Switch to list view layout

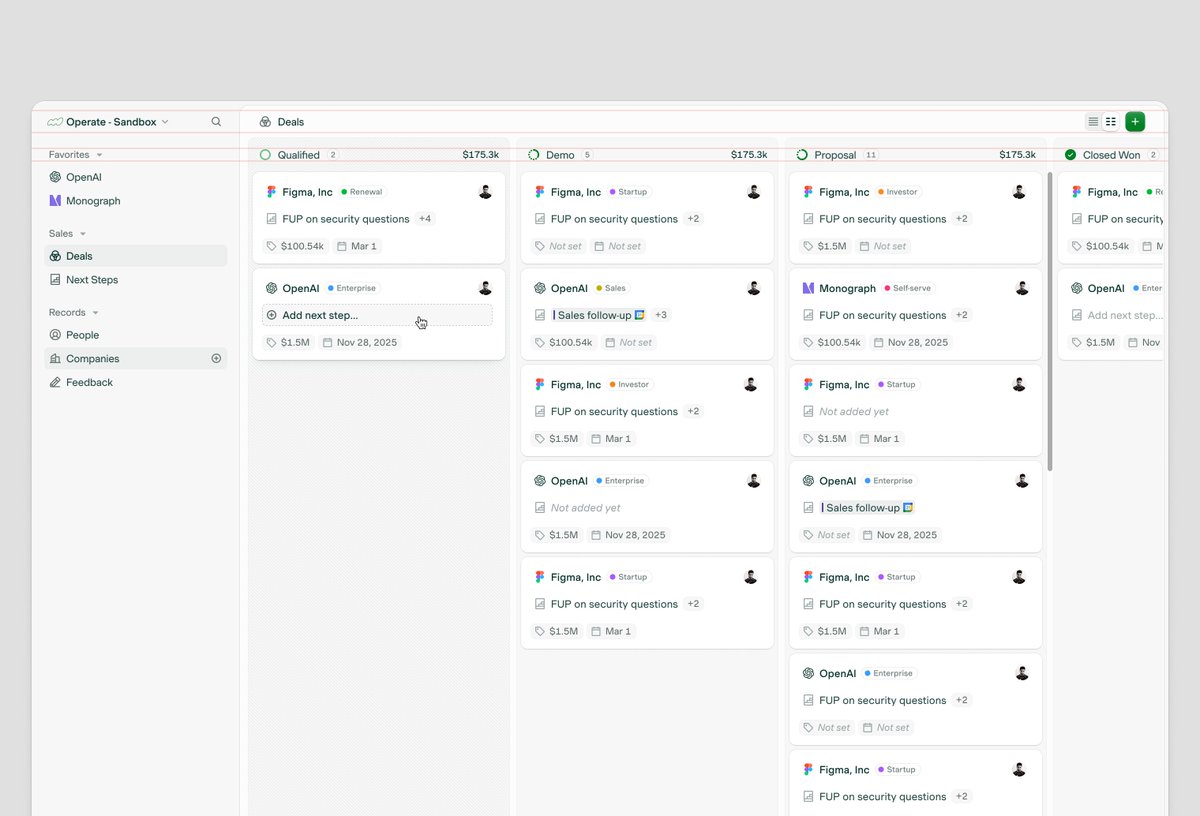[1093, 122]
